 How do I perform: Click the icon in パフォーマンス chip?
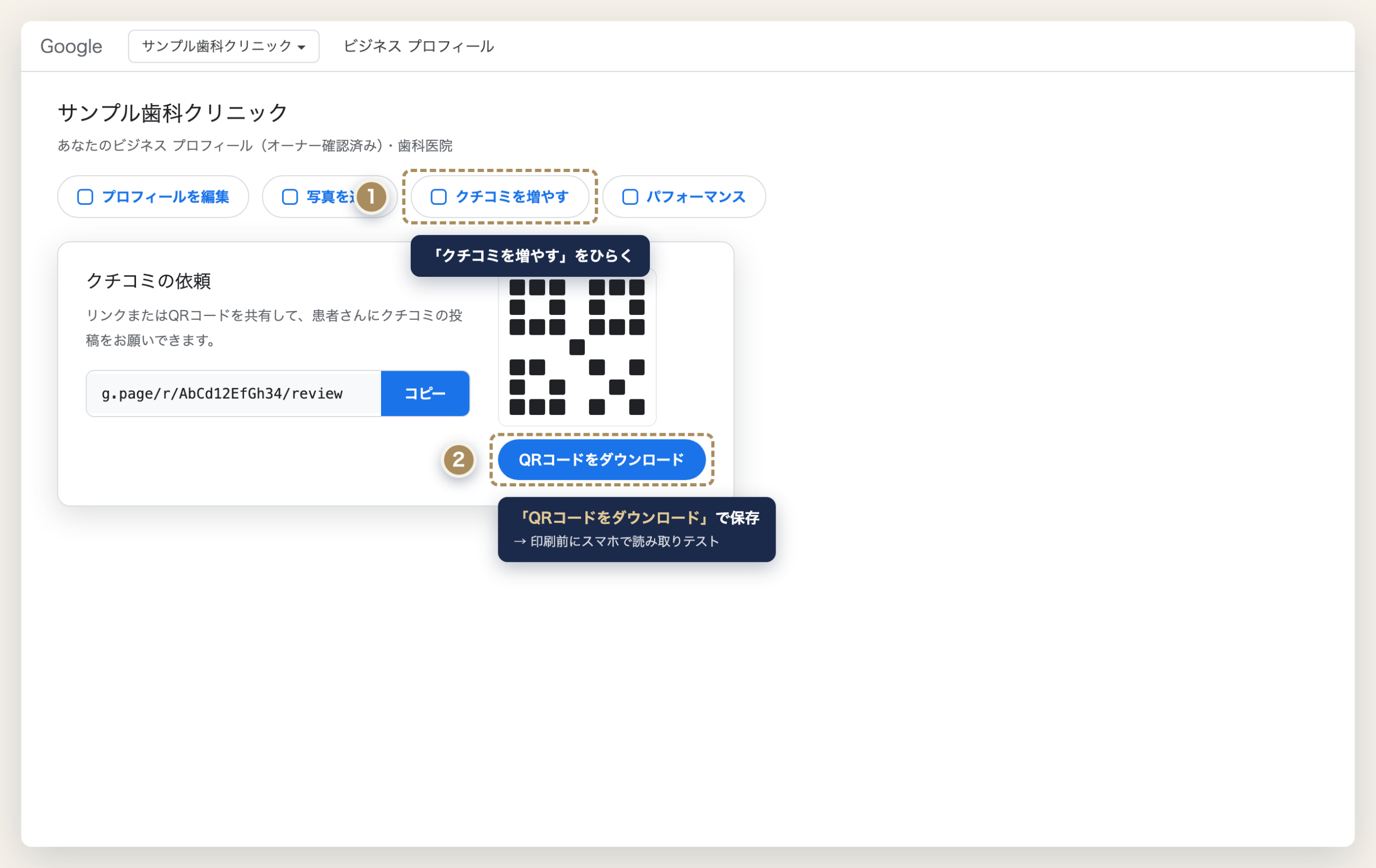click(x=630, y=197)
